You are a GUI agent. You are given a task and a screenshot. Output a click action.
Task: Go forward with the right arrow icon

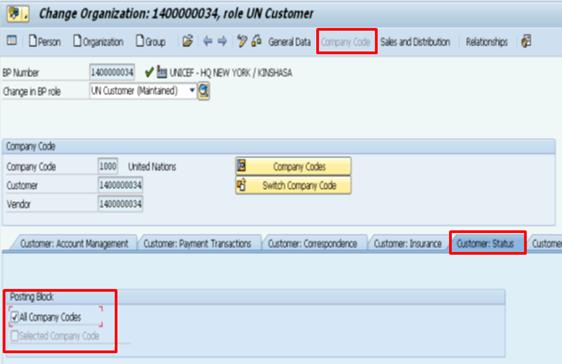tap(222, 41)
